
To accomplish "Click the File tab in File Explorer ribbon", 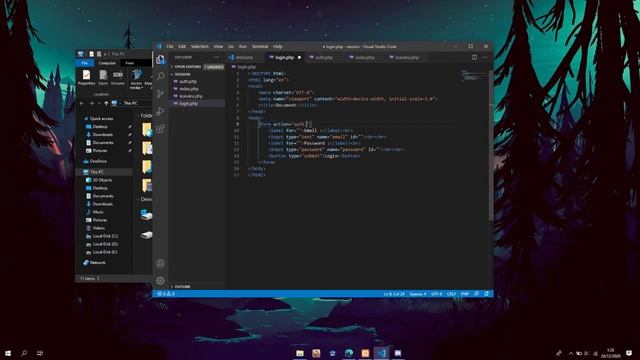I will pos(85,63).
